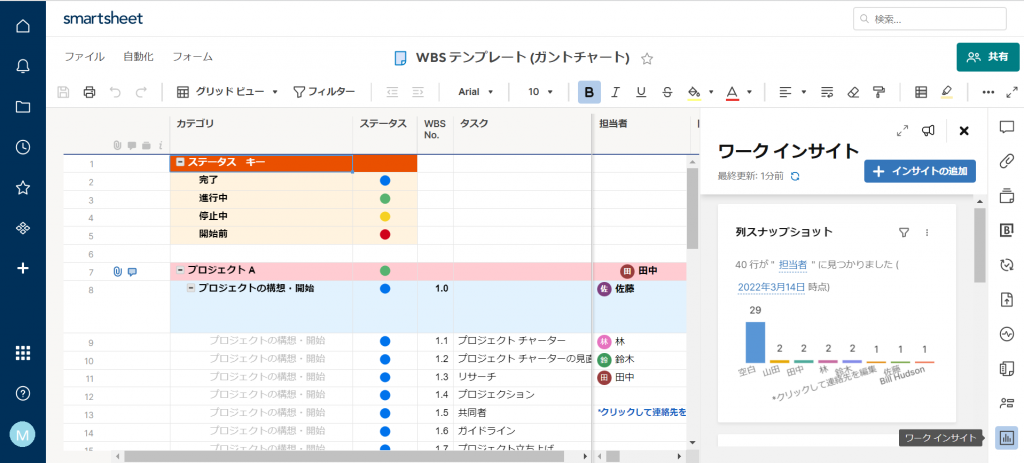
Task: Open the Arial font dropdown
Action: (x=475, y=92)
